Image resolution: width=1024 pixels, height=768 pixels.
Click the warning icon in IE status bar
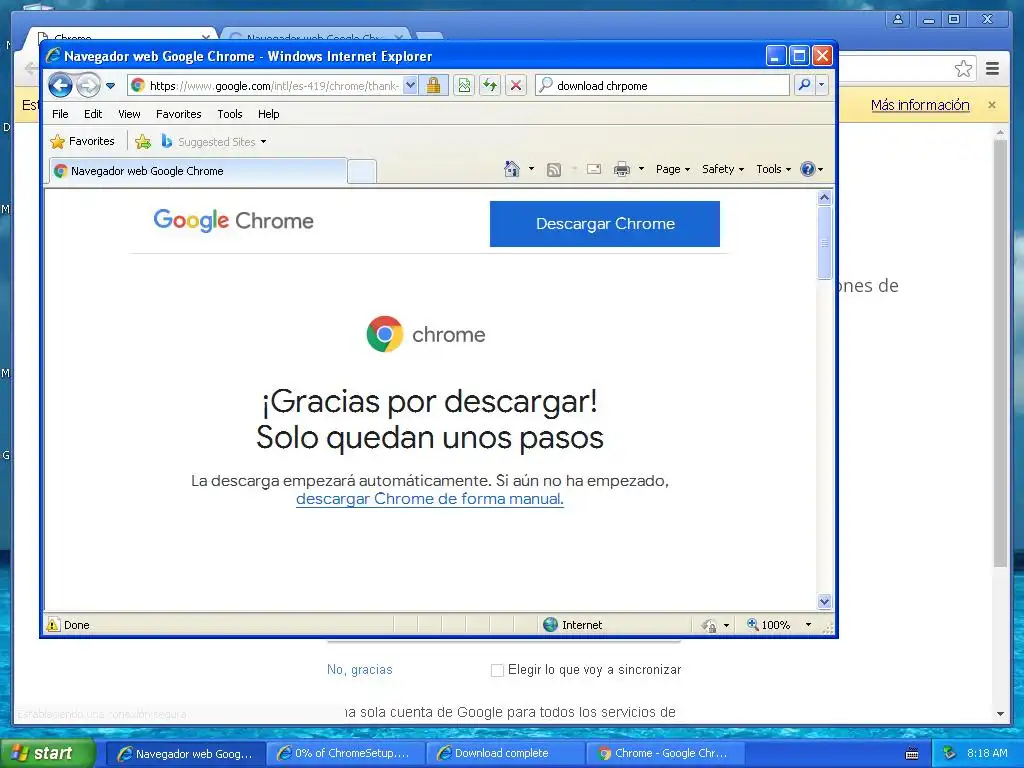coord(53,625)
